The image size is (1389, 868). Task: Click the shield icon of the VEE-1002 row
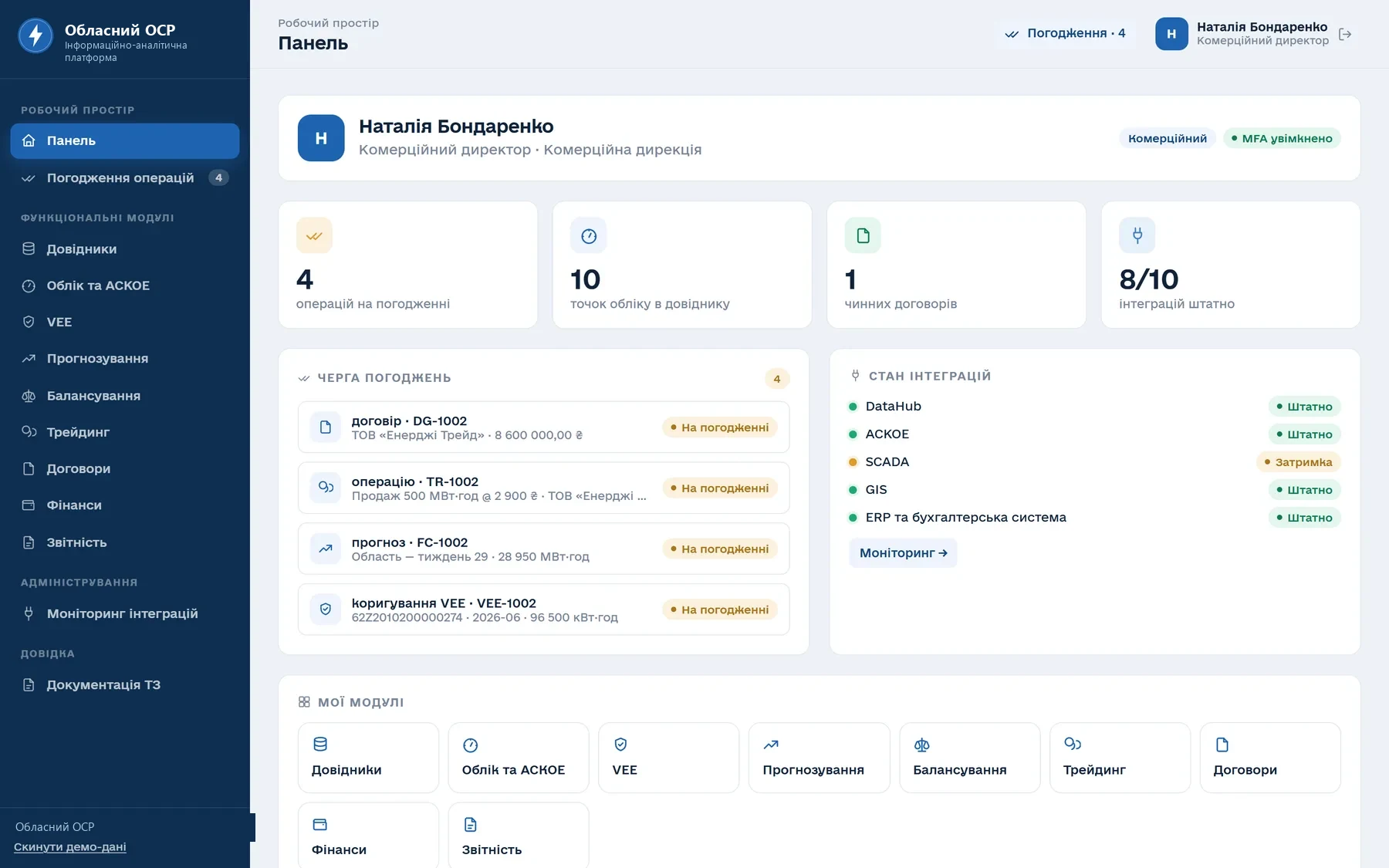click(x=326, y=610)
